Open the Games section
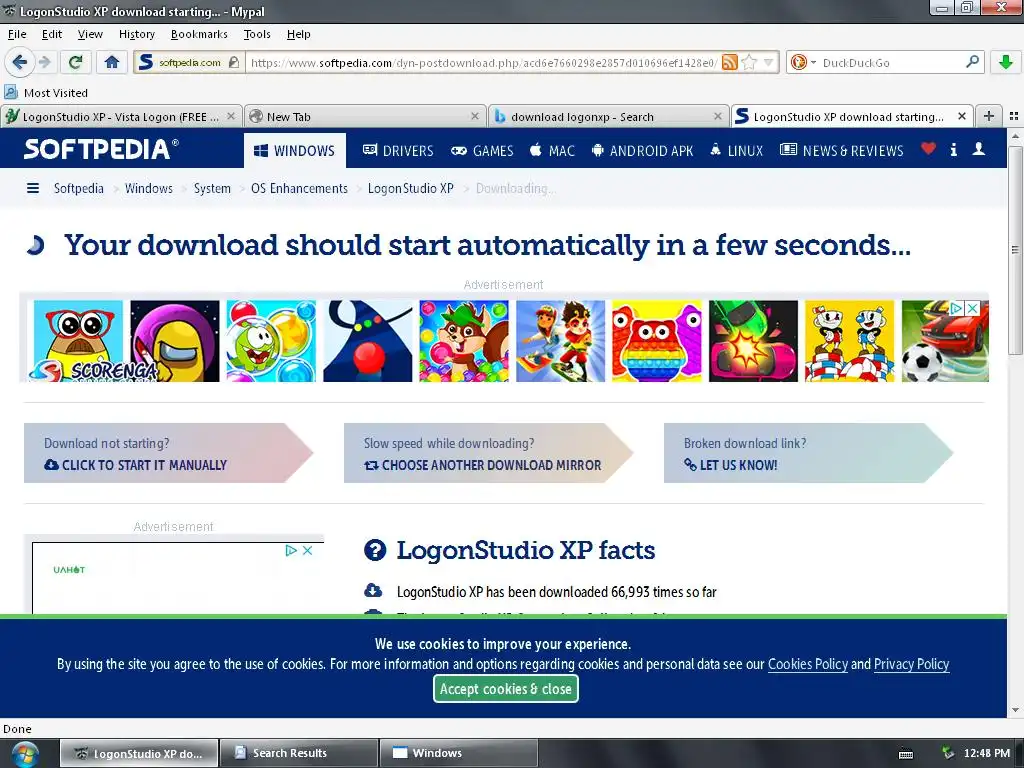The width and height of the screenshot is (1024, 768). coord(482,150)
